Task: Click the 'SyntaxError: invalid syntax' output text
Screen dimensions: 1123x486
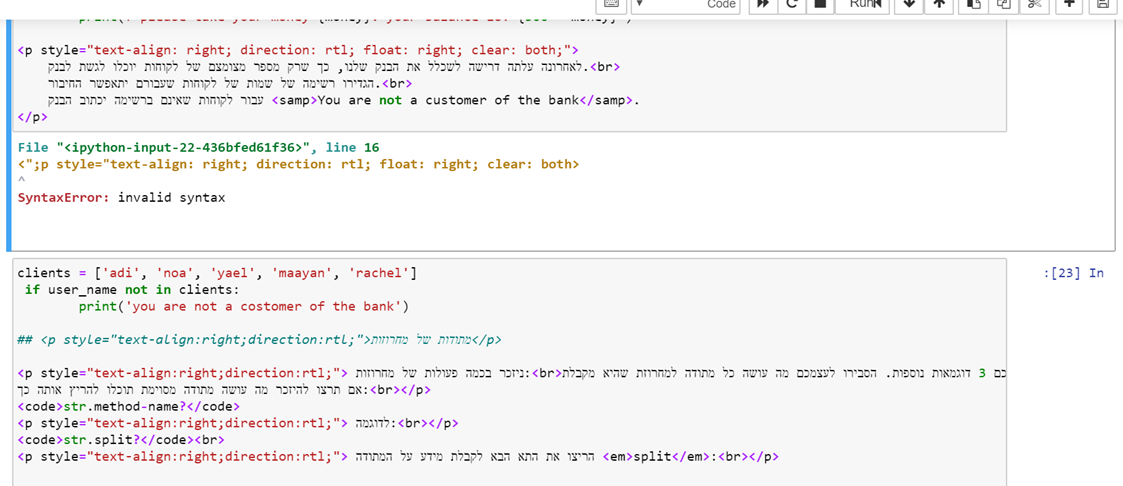Action: point(122,198)
